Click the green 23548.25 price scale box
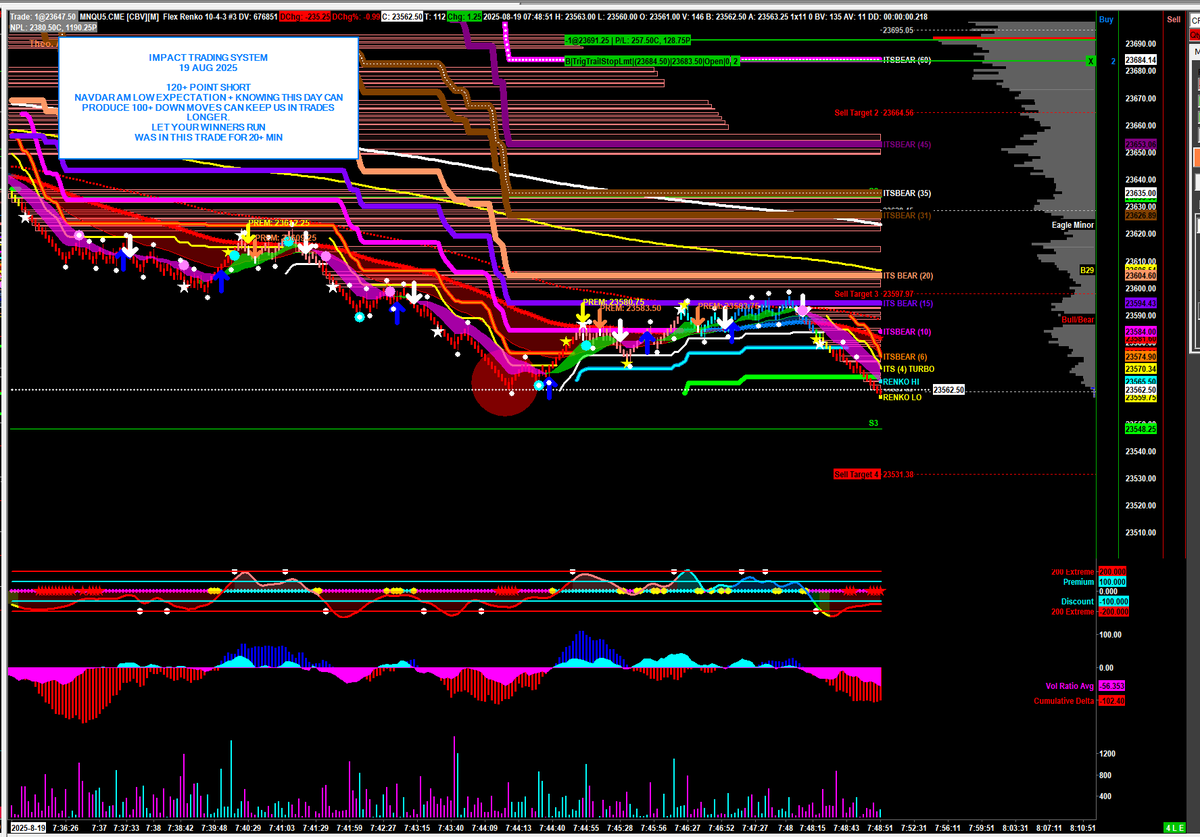Image resolution: width=1200 pixels, height=837 pixels. [x=1141, y=428]
